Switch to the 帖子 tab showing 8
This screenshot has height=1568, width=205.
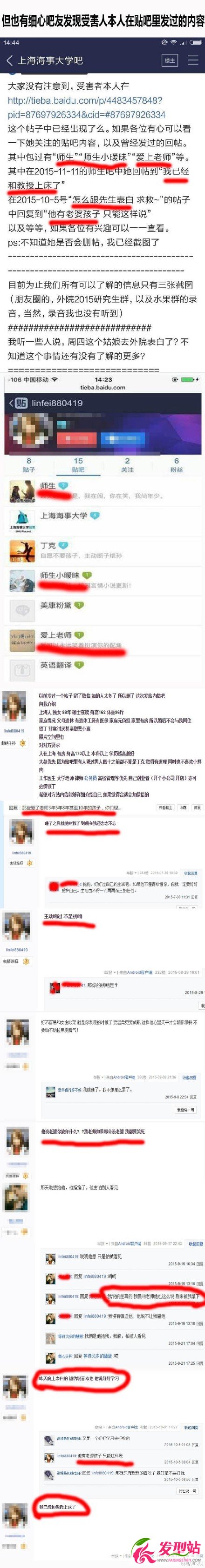[29, 465]
